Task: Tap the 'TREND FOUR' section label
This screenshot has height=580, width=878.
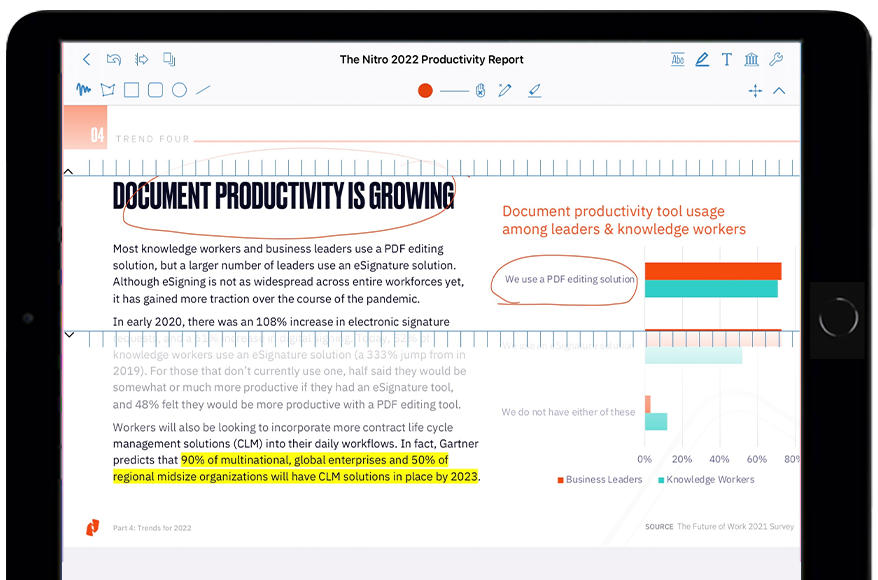Action: point(153,139)
